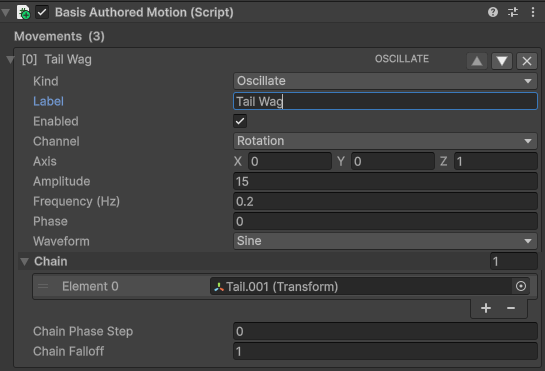This screenshot has width=545, height=371.
Task: Collapse the [0] Tail Wag movement entry
Action: [x=10, y=60]
